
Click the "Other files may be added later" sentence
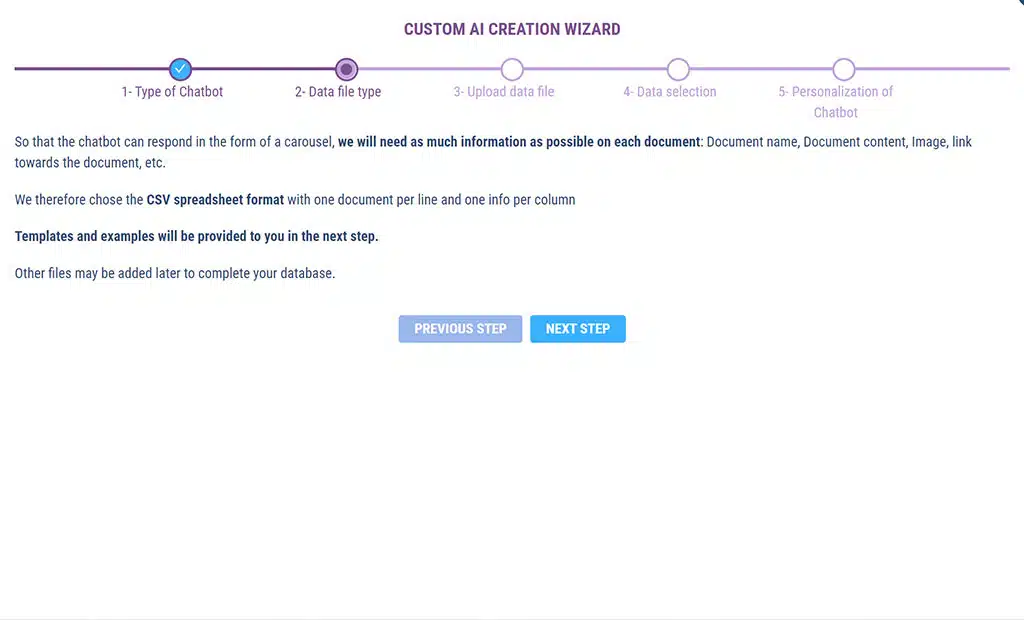coord(175,273)
